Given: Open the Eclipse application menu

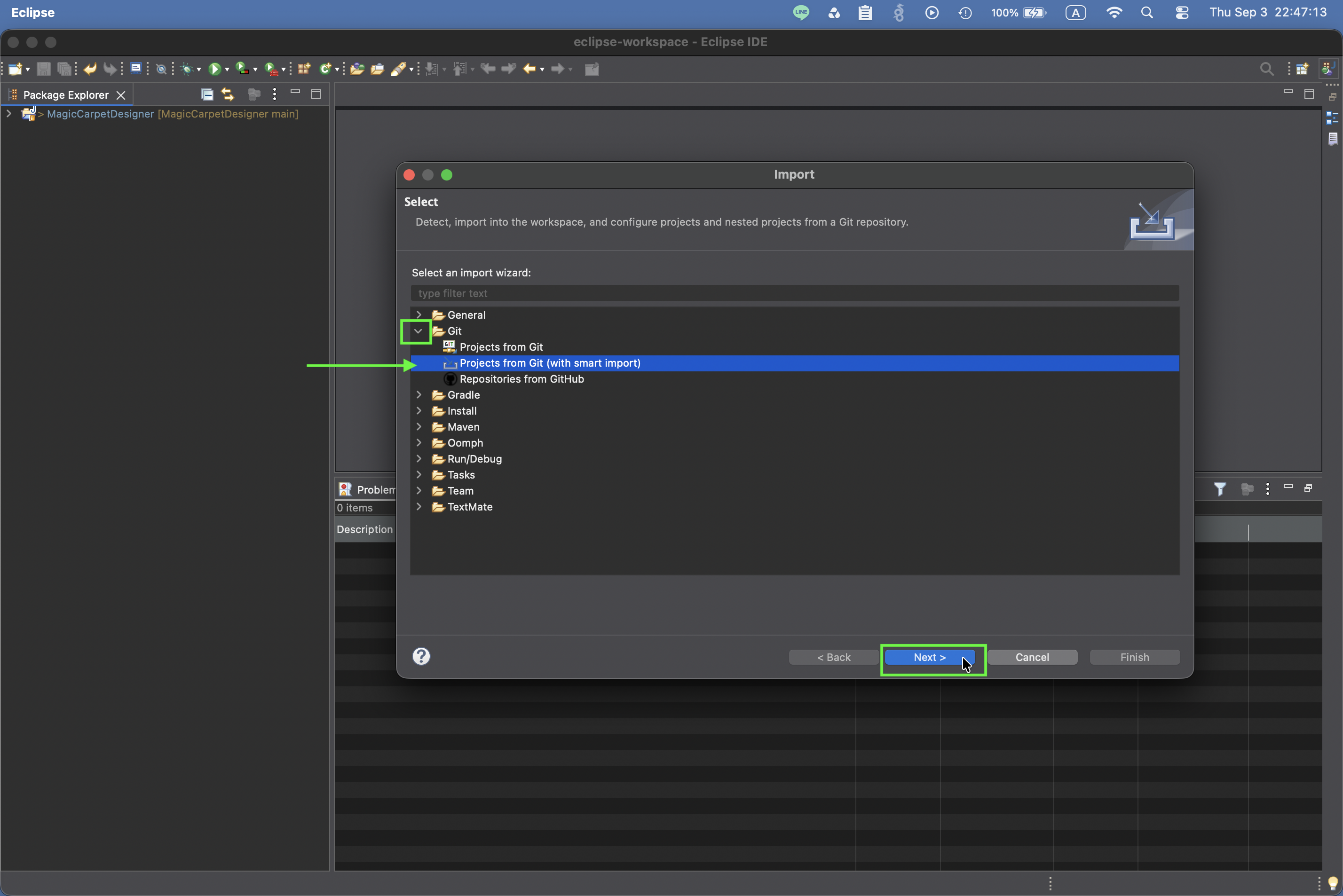Looking at the screenshot, I should tap(33, 13).
